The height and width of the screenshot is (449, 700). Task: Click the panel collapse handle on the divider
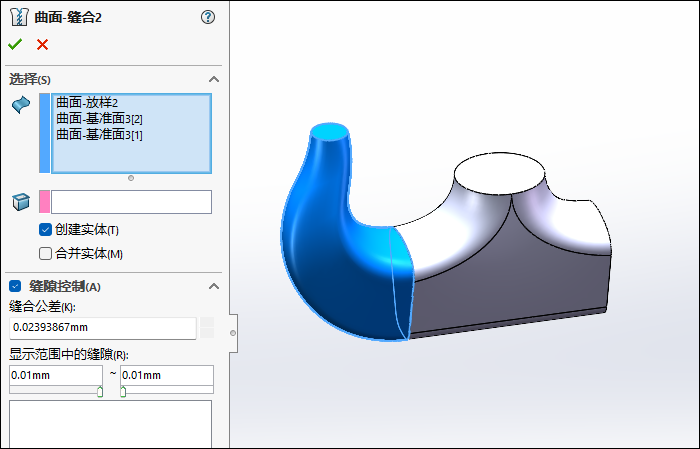233,332
